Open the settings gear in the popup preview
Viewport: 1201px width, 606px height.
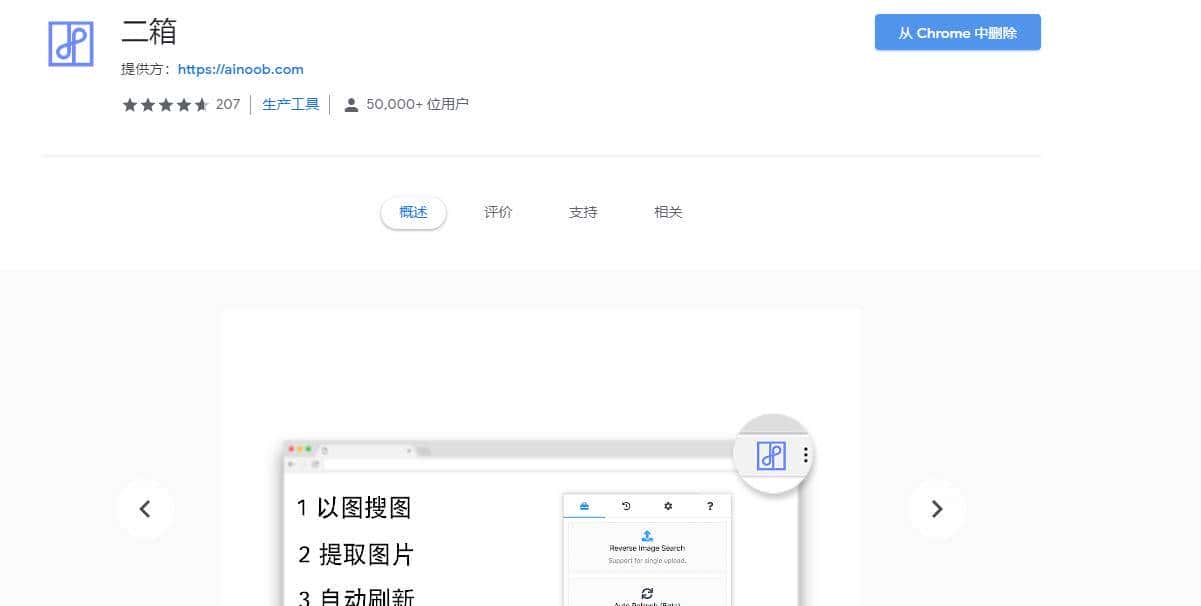668,506
